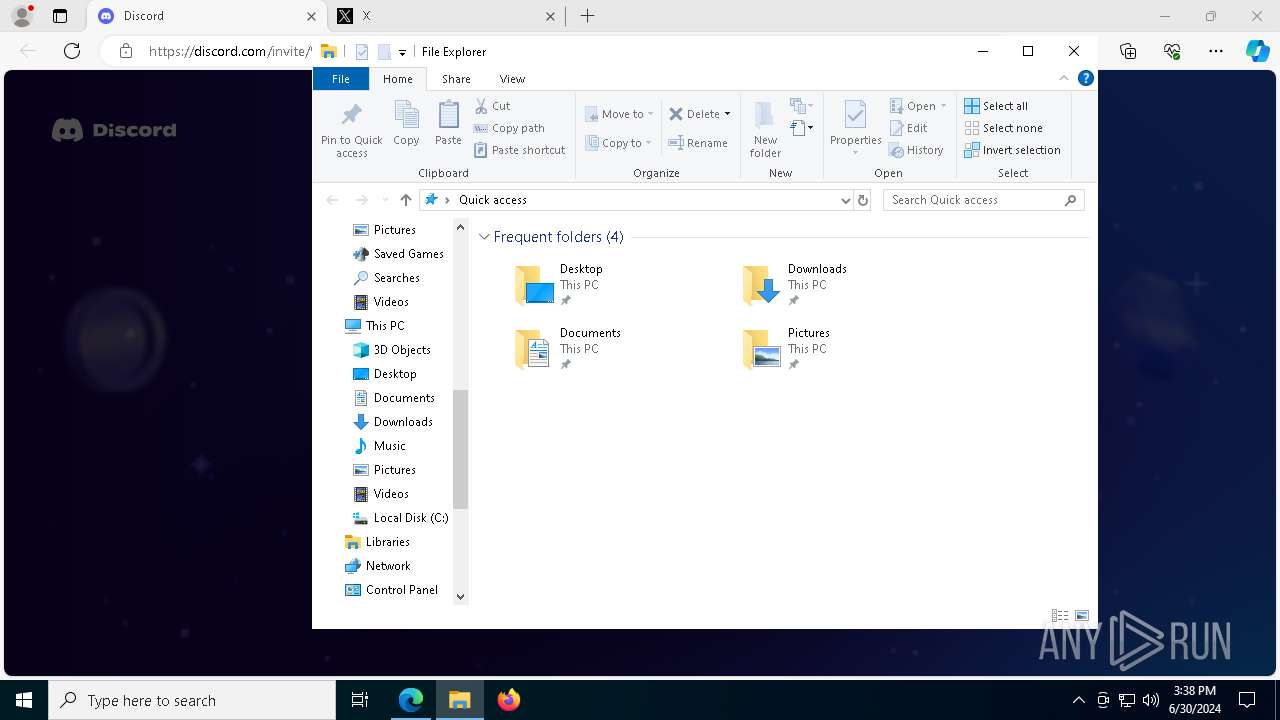
Task: Open the File menu tab
Action: click(x=341, y=79)
